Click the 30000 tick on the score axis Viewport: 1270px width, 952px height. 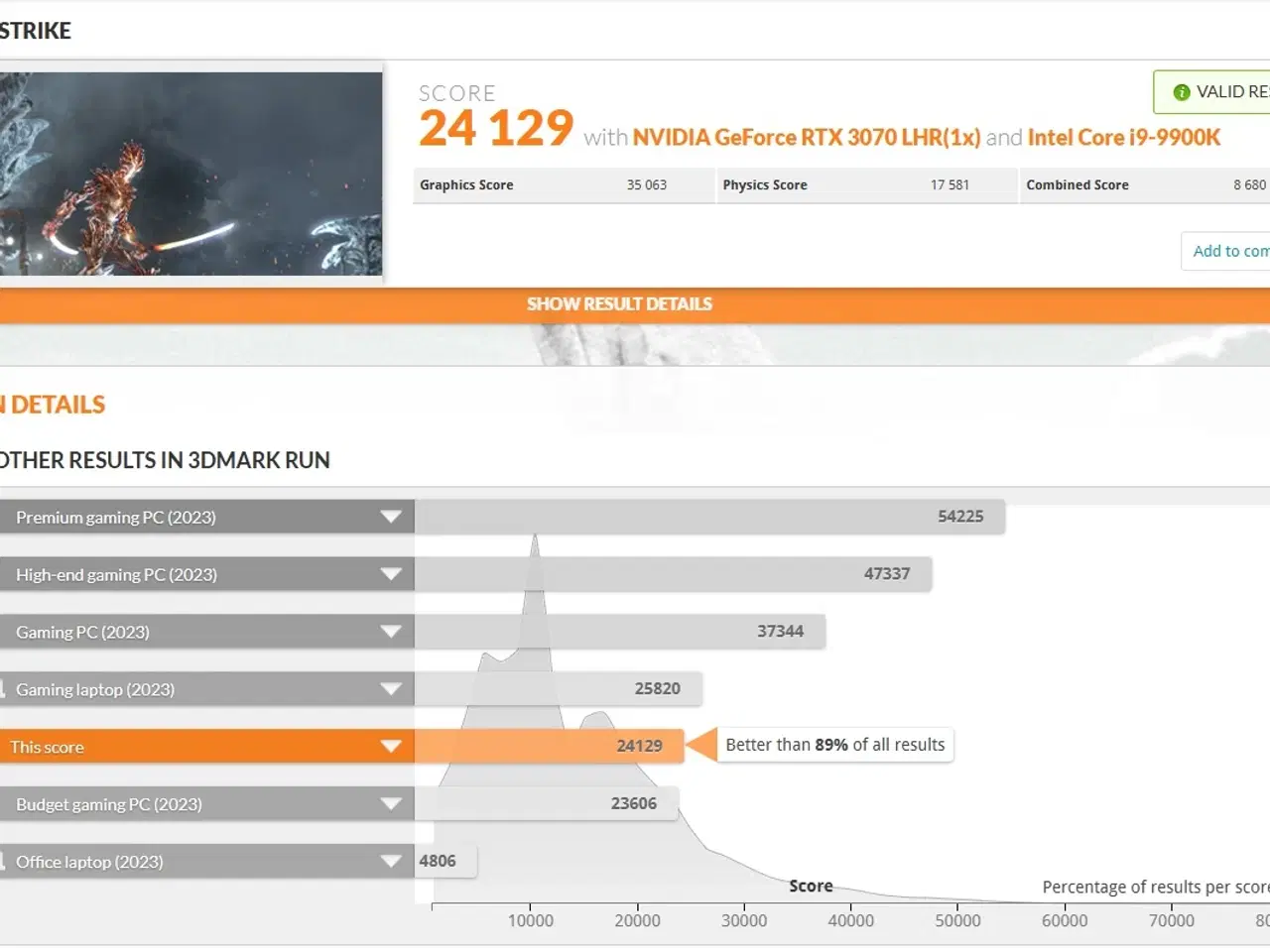click(744, 920)
